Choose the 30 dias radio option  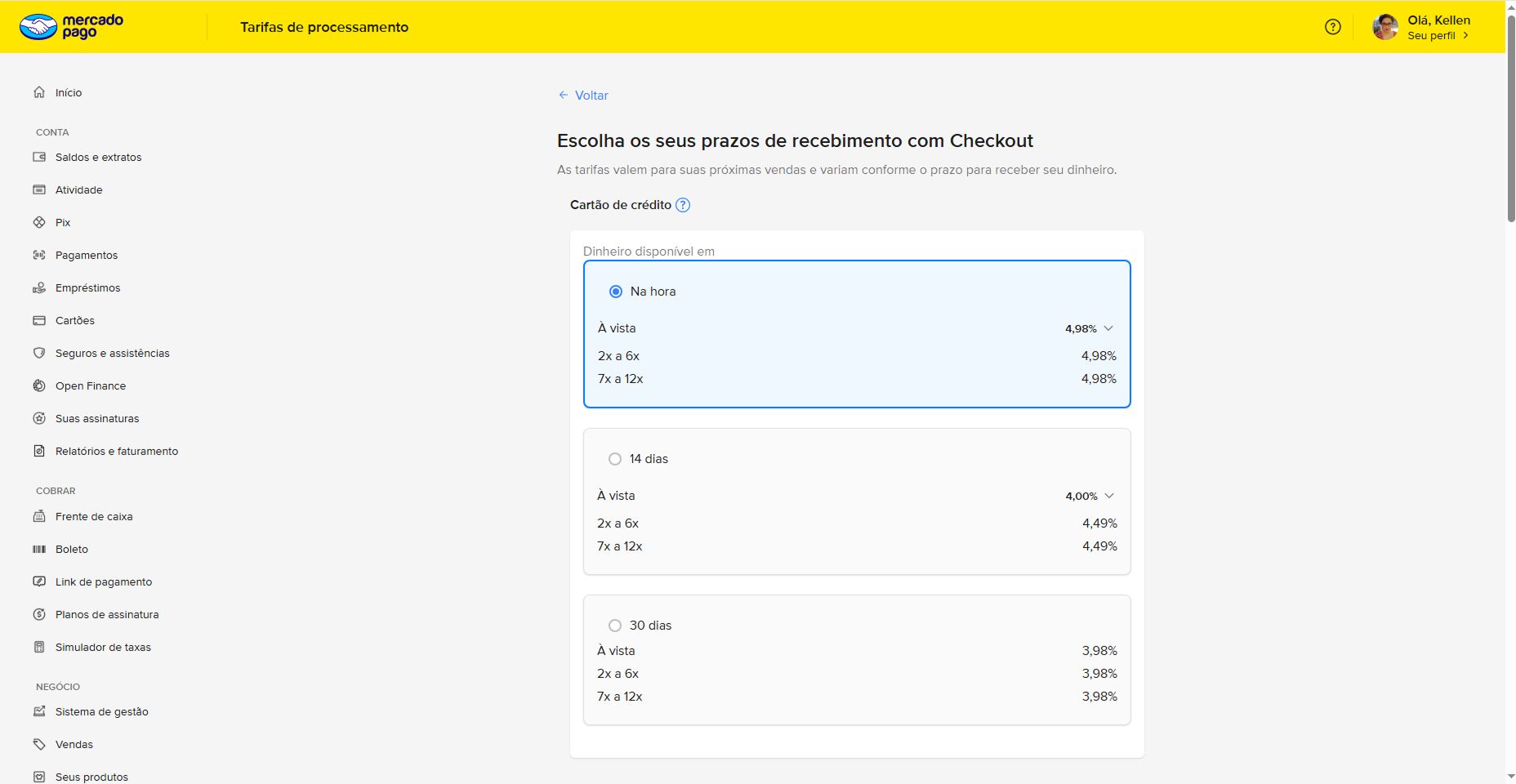(615, 626)
